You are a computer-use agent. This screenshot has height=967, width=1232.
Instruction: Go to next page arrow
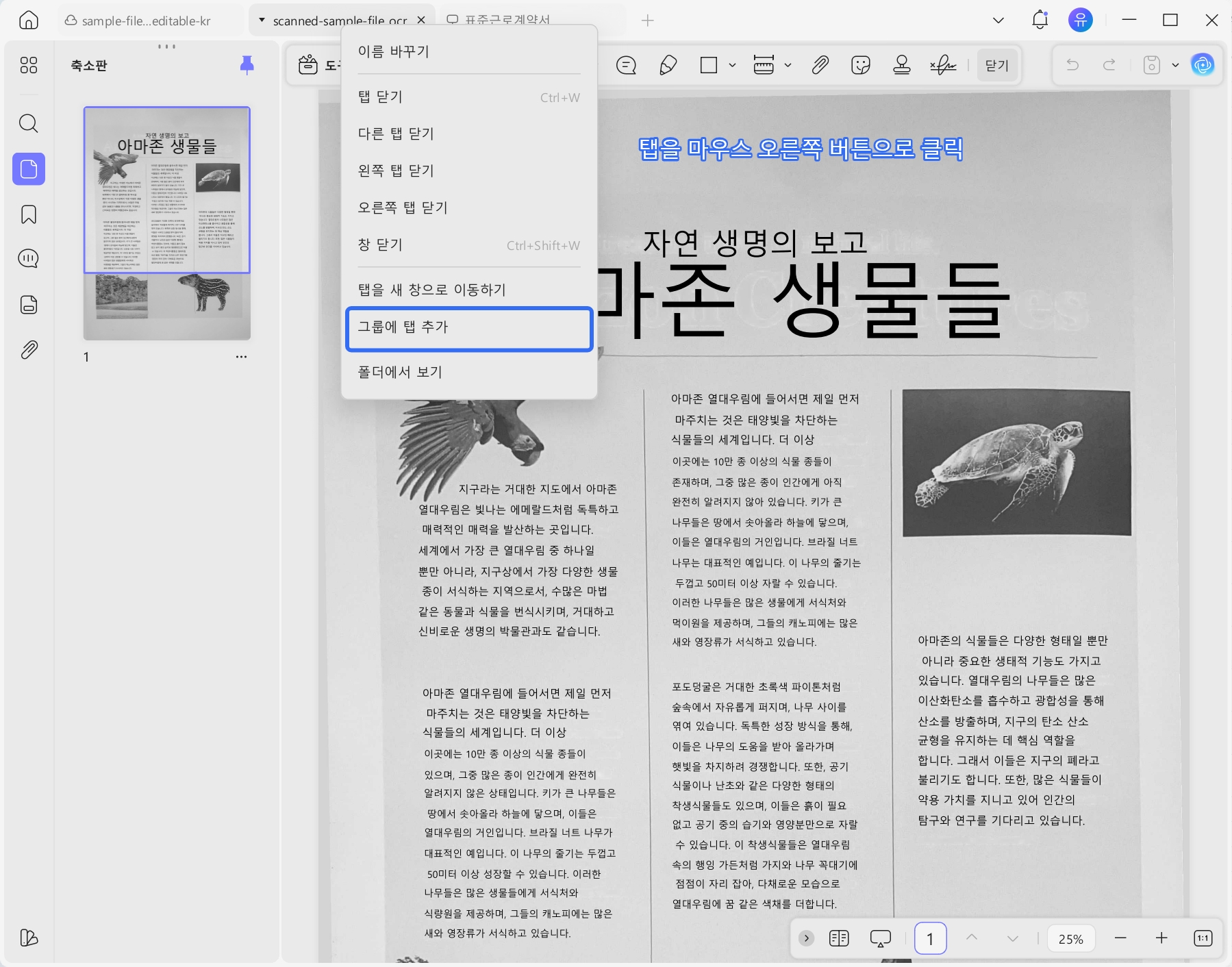[x=1013, y=938]
